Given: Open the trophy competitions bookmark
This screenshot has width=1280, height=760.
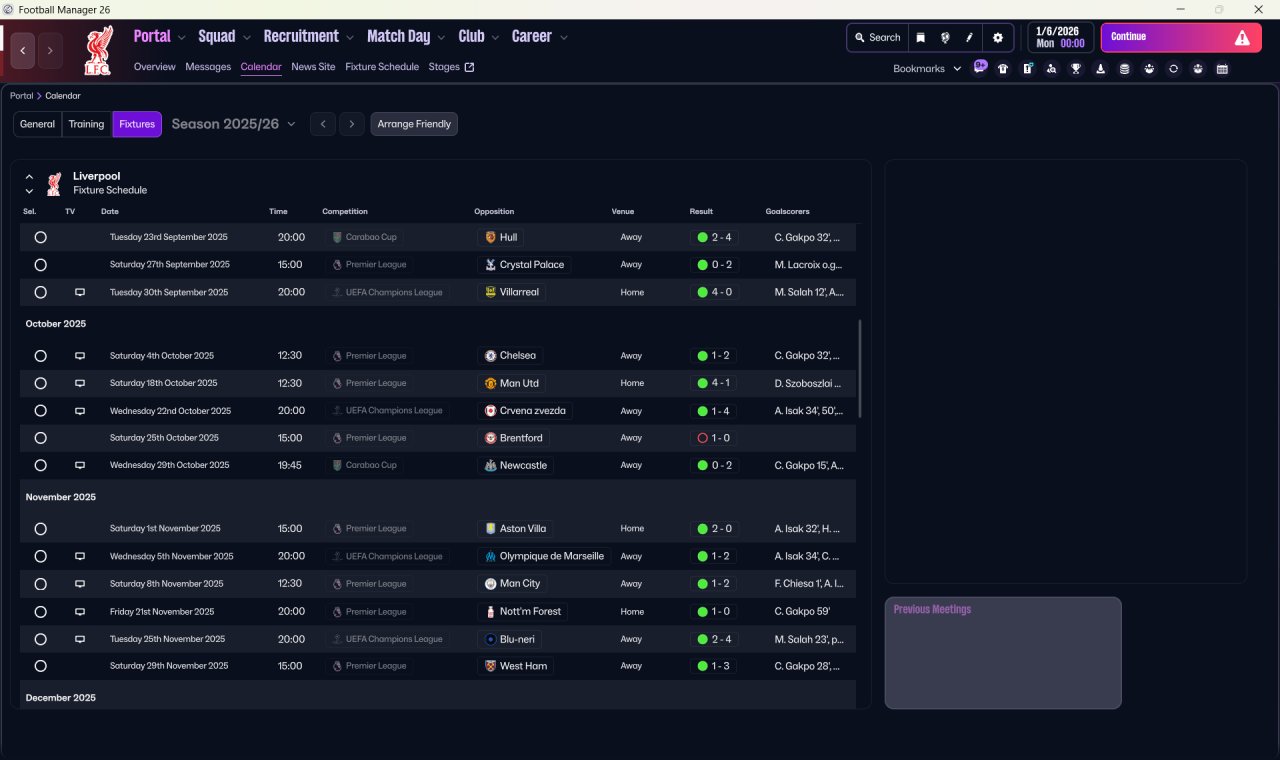Looking at the screenshot, I should [1076, 69].
